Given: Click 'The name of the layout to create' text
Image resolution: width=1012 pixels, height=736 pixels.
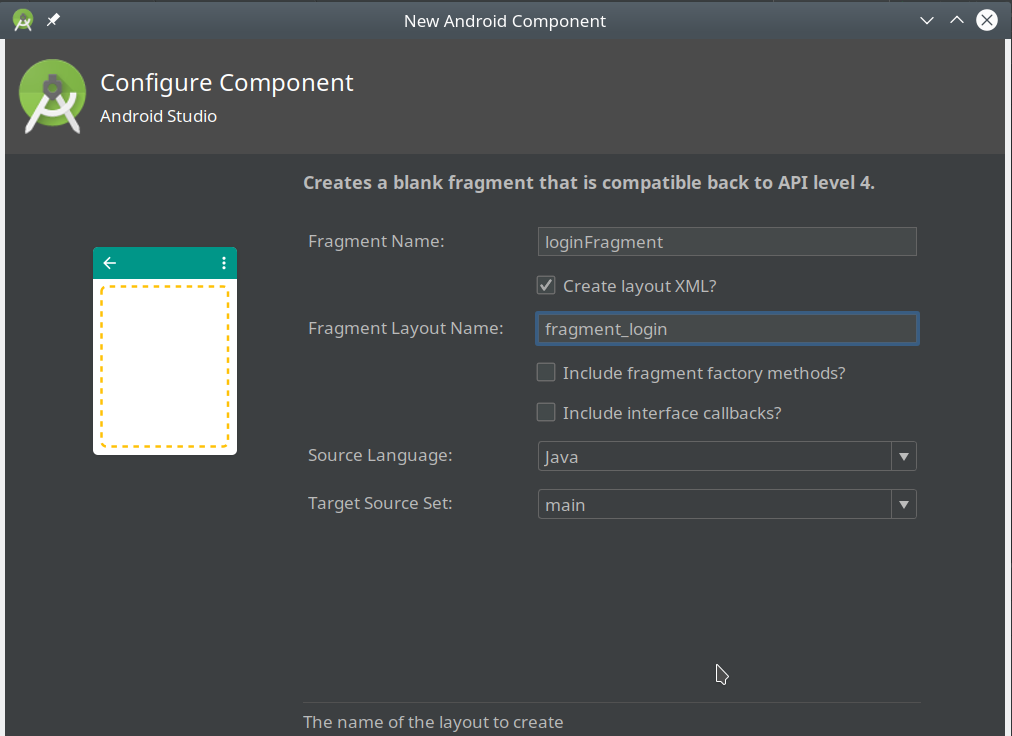Looking at the screenshot, I should tap(433, 722).
